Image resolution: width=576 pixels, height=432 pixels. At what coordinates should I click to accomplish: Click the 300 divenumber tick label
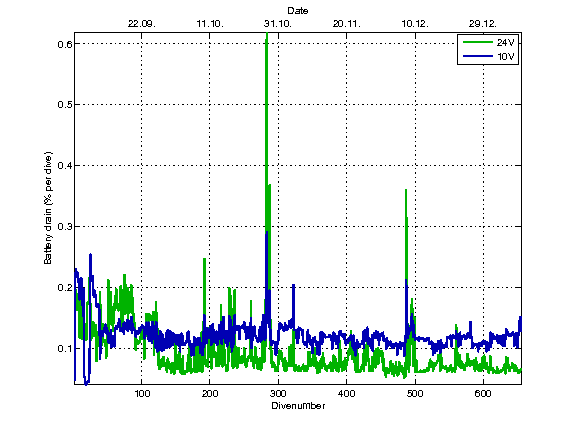[x=278, y=394]
